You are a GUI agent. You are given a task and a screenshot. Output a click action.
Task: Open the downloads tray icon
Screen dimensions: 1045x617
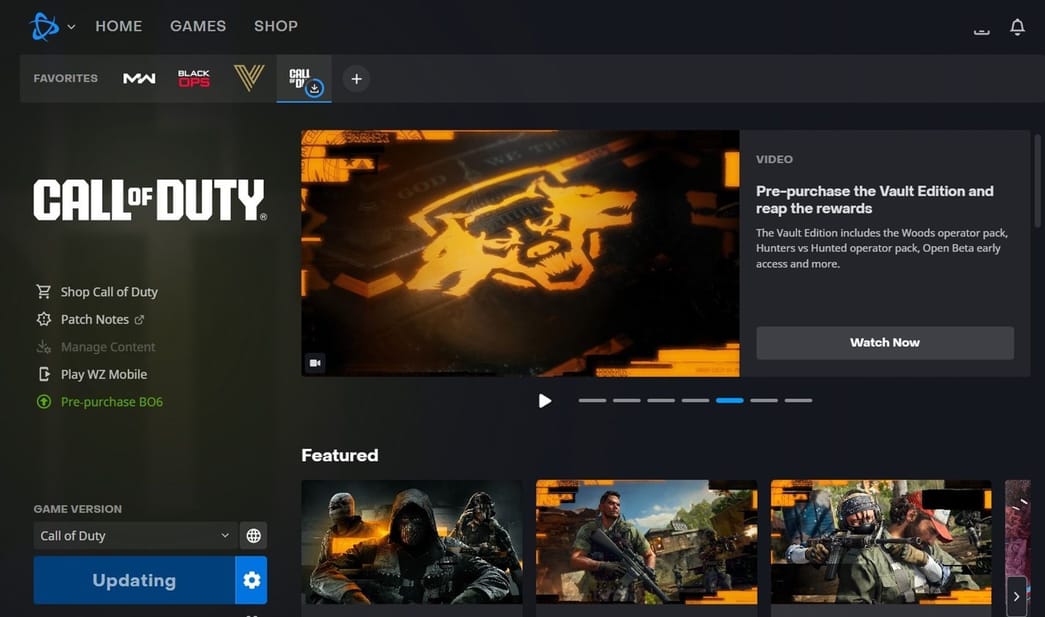981,30
